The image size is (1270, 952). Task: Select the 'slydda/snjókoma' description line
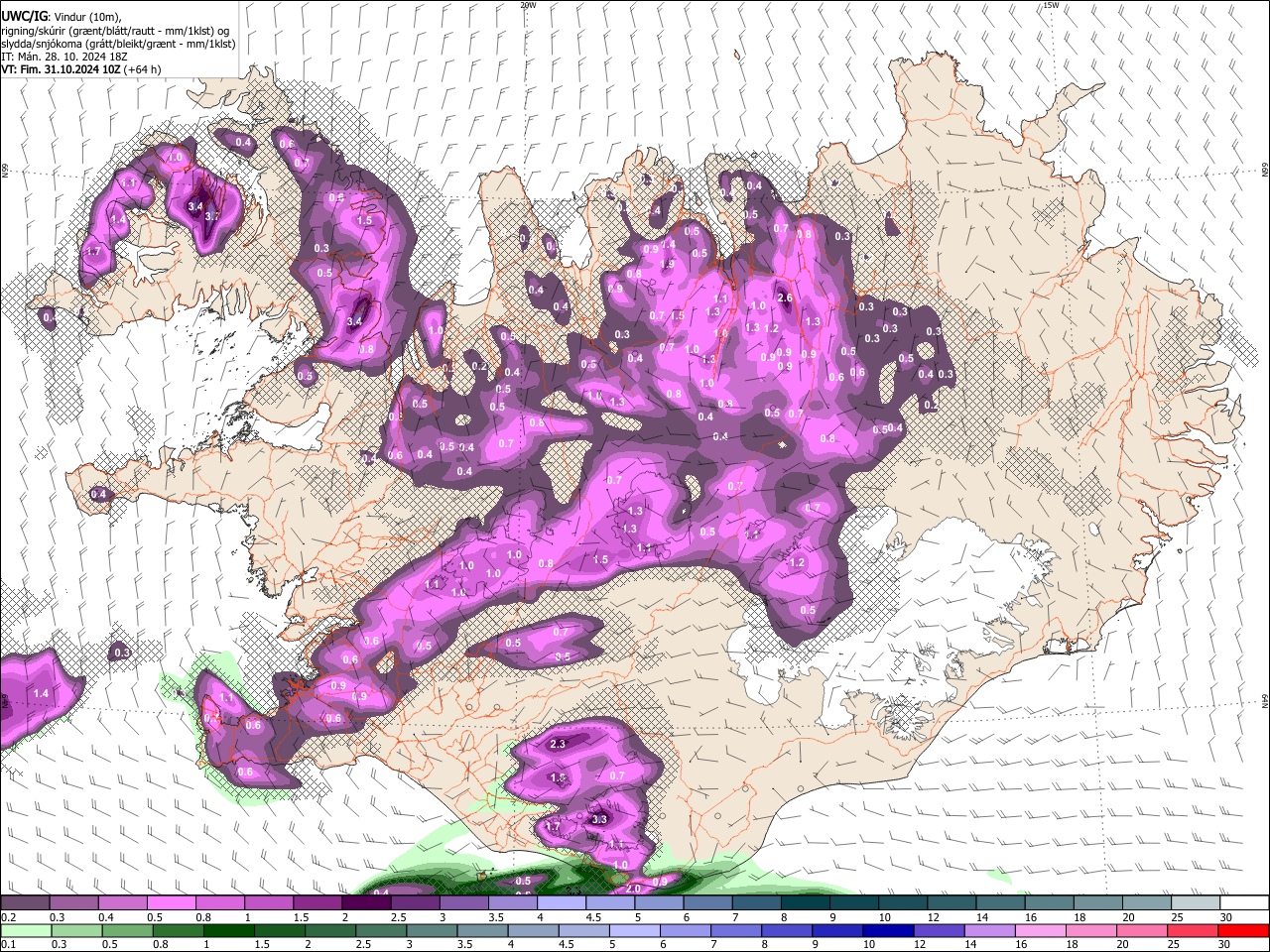coord(118,44)
